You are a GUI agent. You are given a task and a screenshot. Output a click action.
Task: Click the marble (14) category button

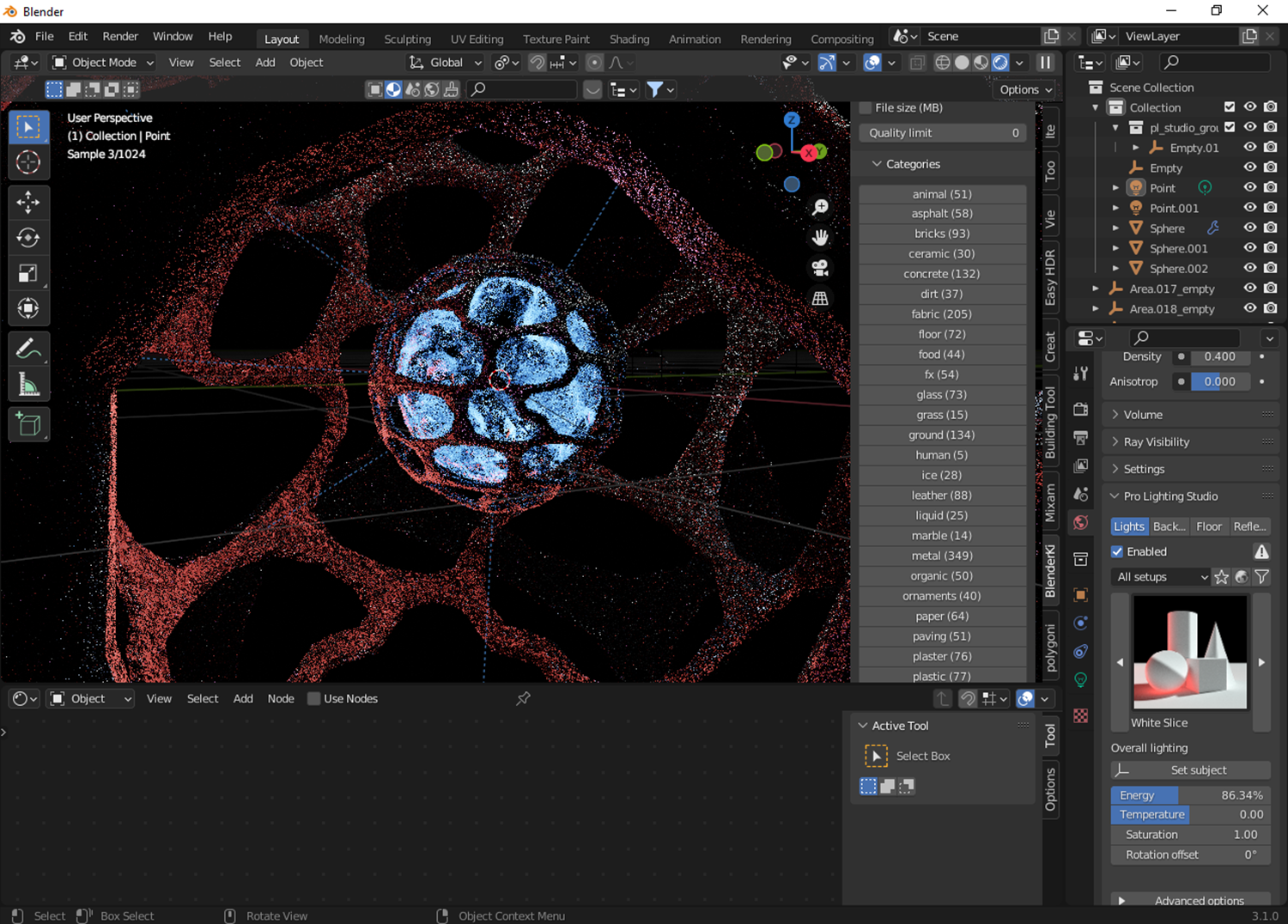pyautogui.click(x=942, y=536)
